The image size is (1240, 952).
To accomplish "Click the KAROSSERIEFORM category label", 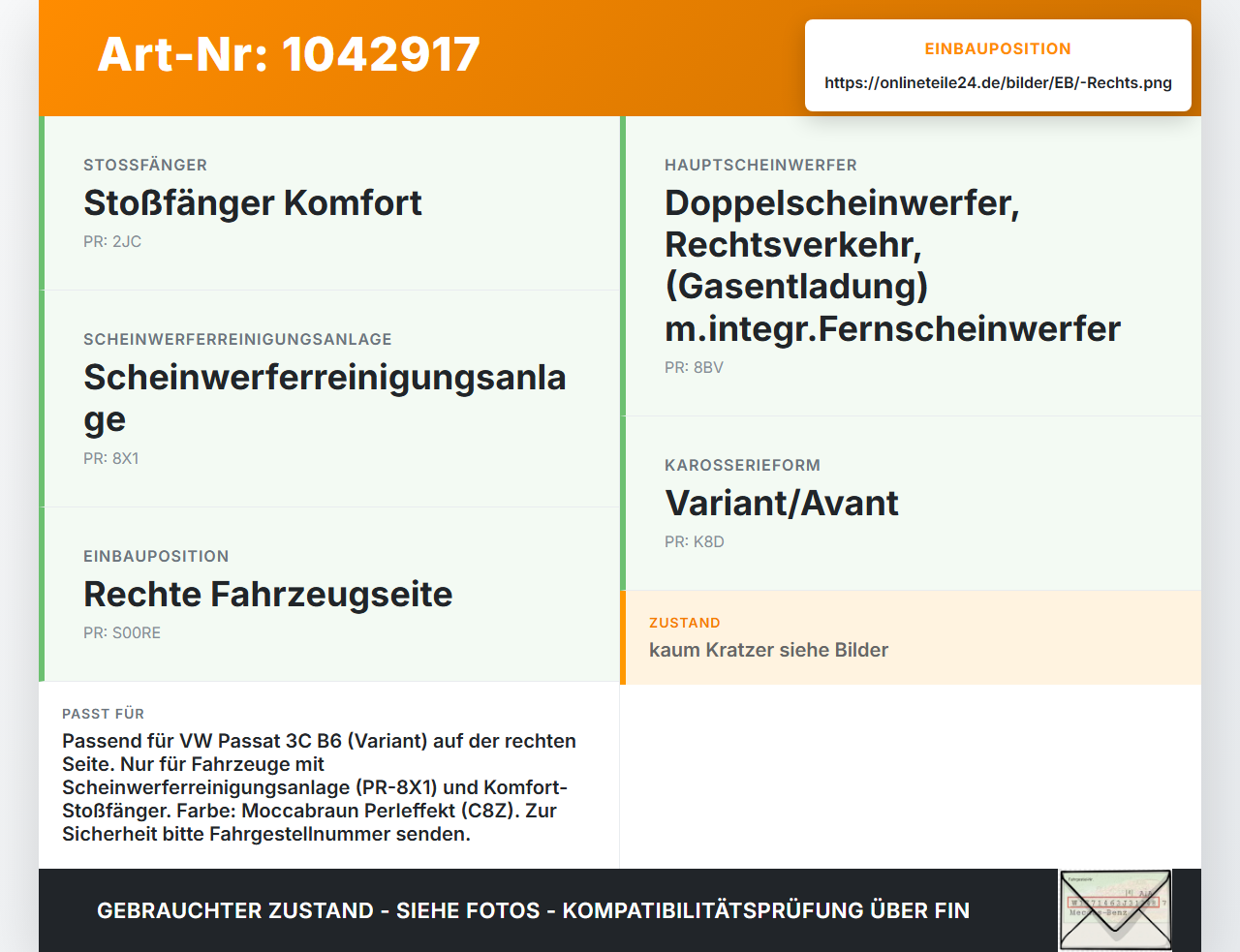I will (x=742, y=465).
